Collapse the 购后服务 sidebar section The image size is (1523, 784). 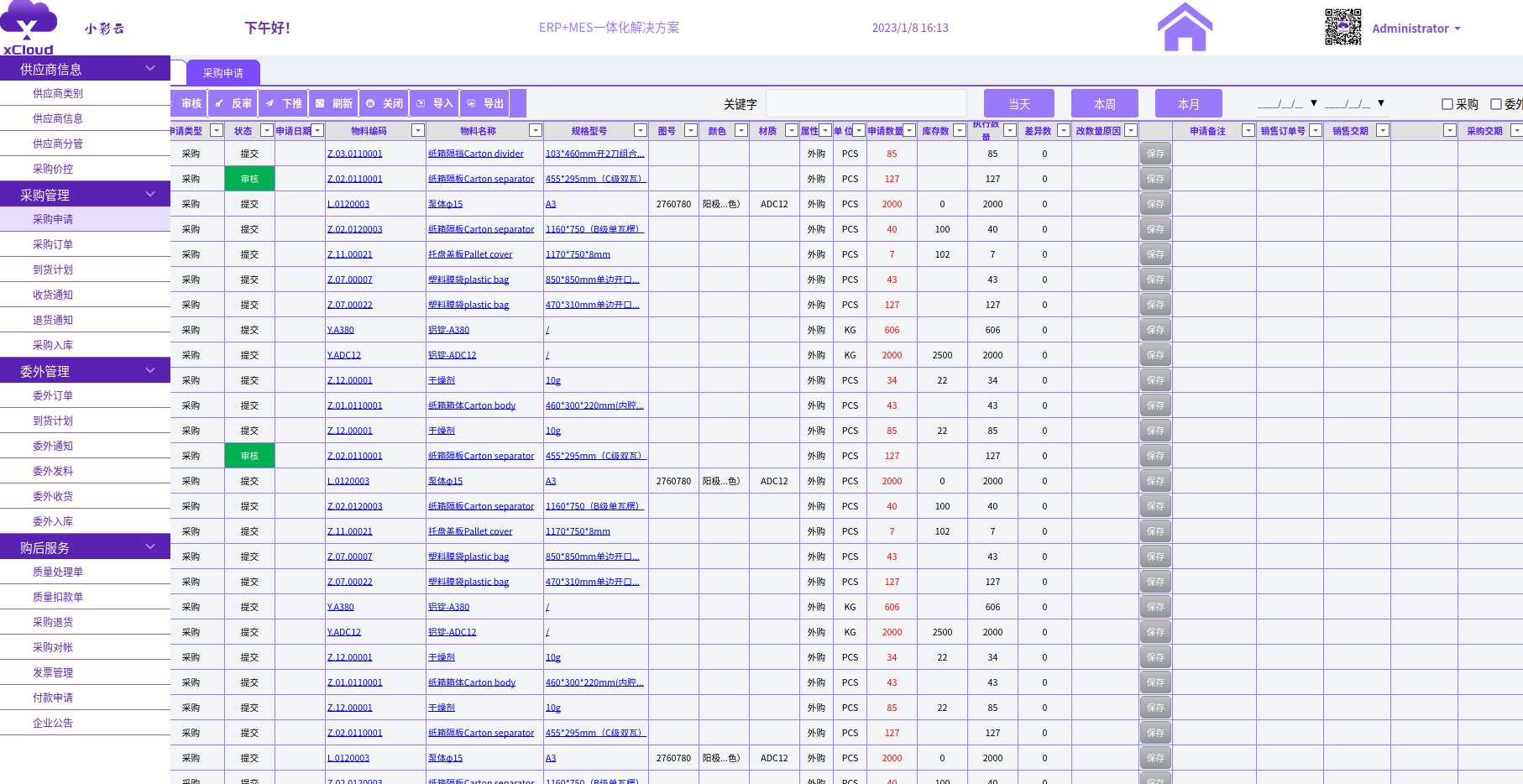pyautogui.click(x=151, y=546)
